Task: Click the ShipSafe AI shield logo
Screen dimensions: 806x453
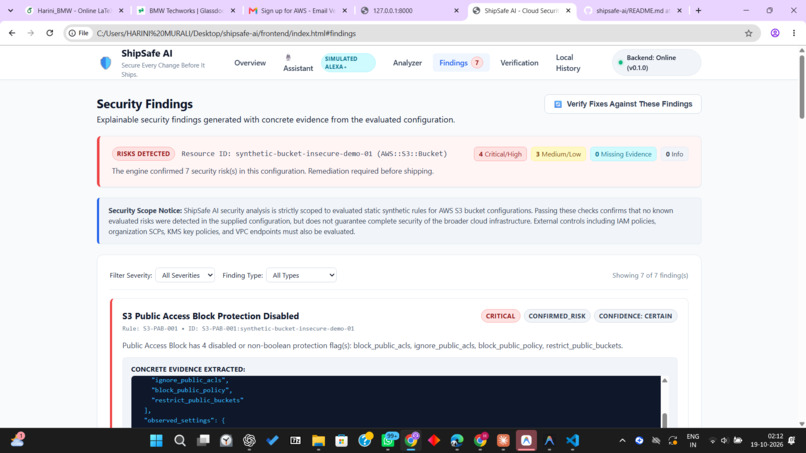Action: (x=105, y=63)
